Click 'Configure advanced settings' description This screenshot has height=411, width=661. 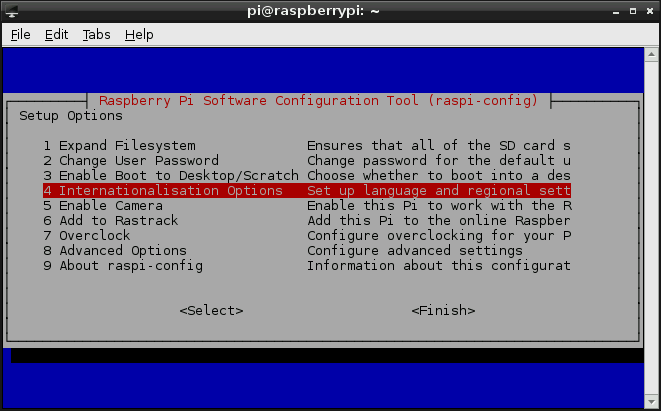pos(415,251)
